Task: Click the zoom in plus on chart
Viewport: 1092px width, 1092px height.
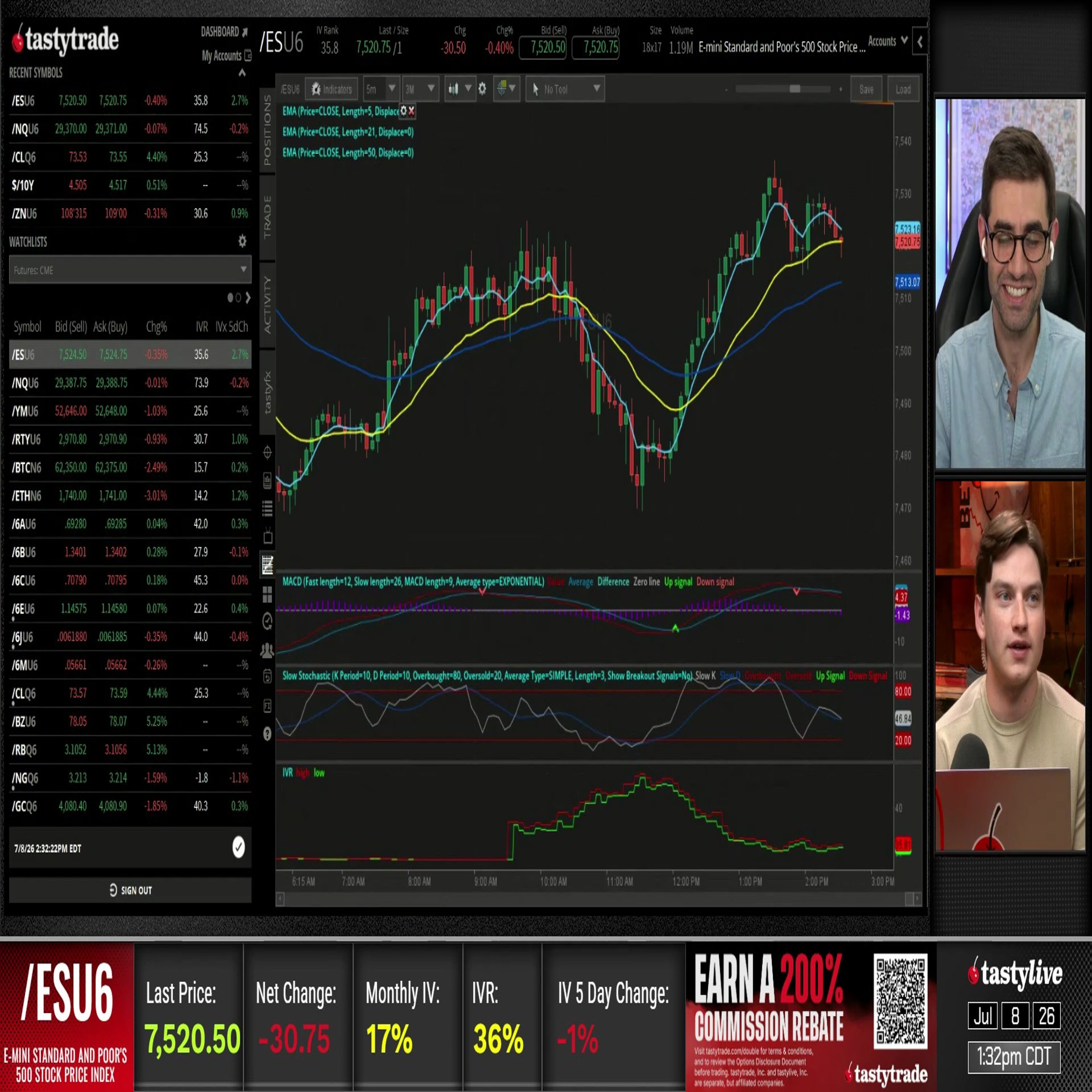Action: pyautogui.click(x=840, y=89)
